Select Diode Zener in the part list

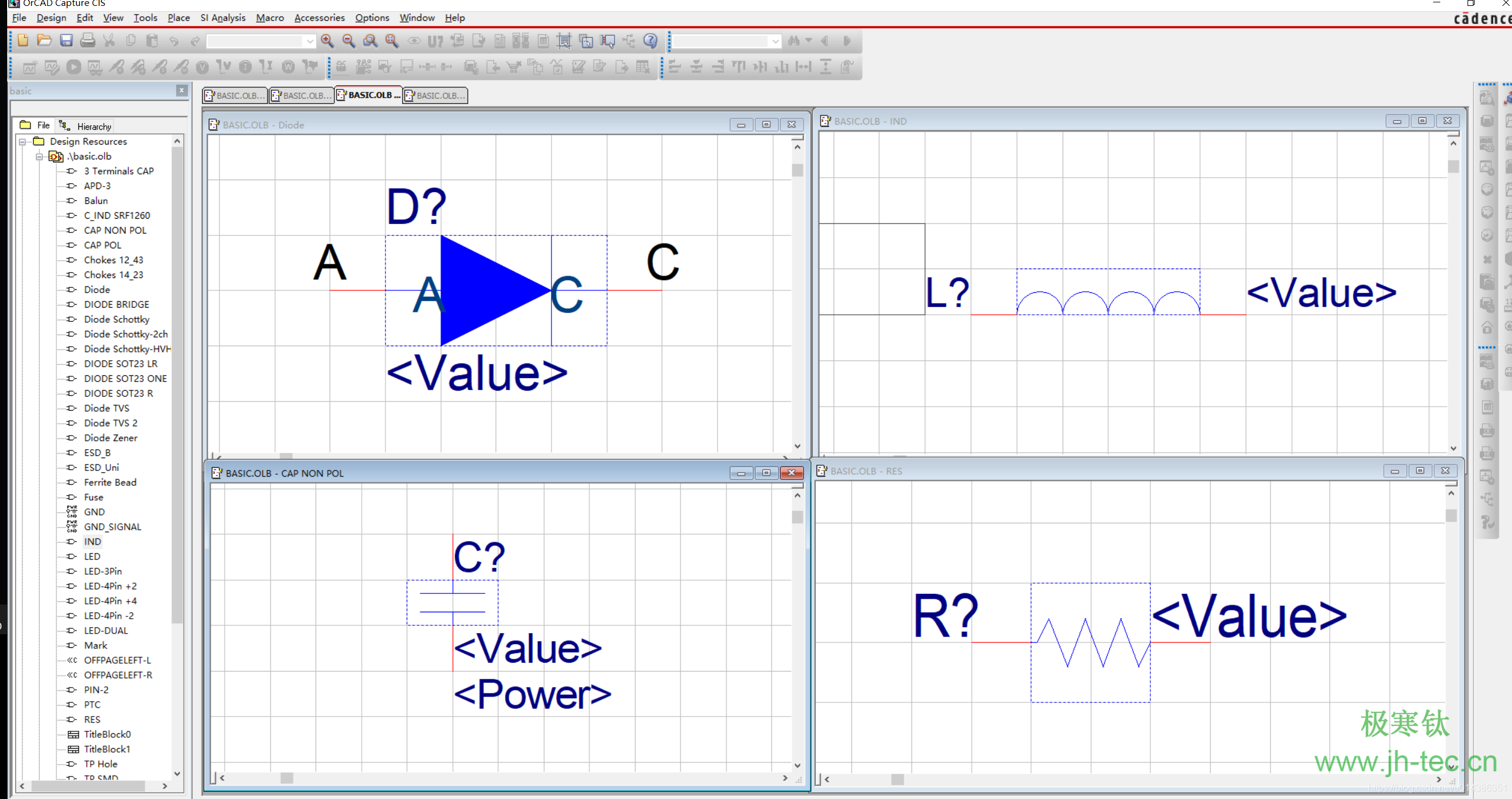click(x=110, y=437)
